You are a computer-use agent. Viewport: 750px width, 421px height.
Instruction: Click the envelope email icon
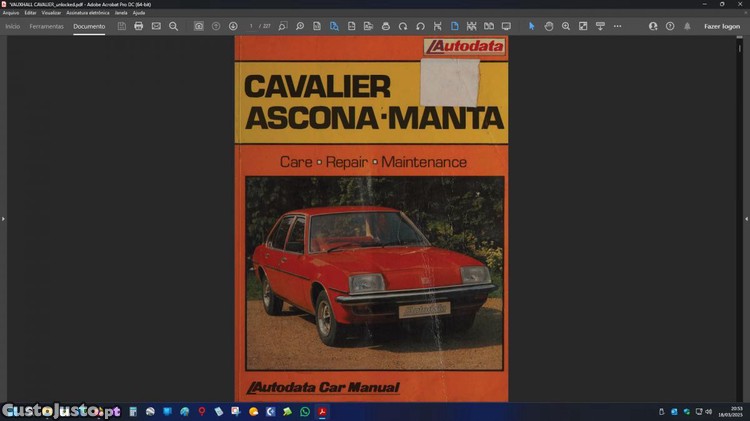pos(156,26)
